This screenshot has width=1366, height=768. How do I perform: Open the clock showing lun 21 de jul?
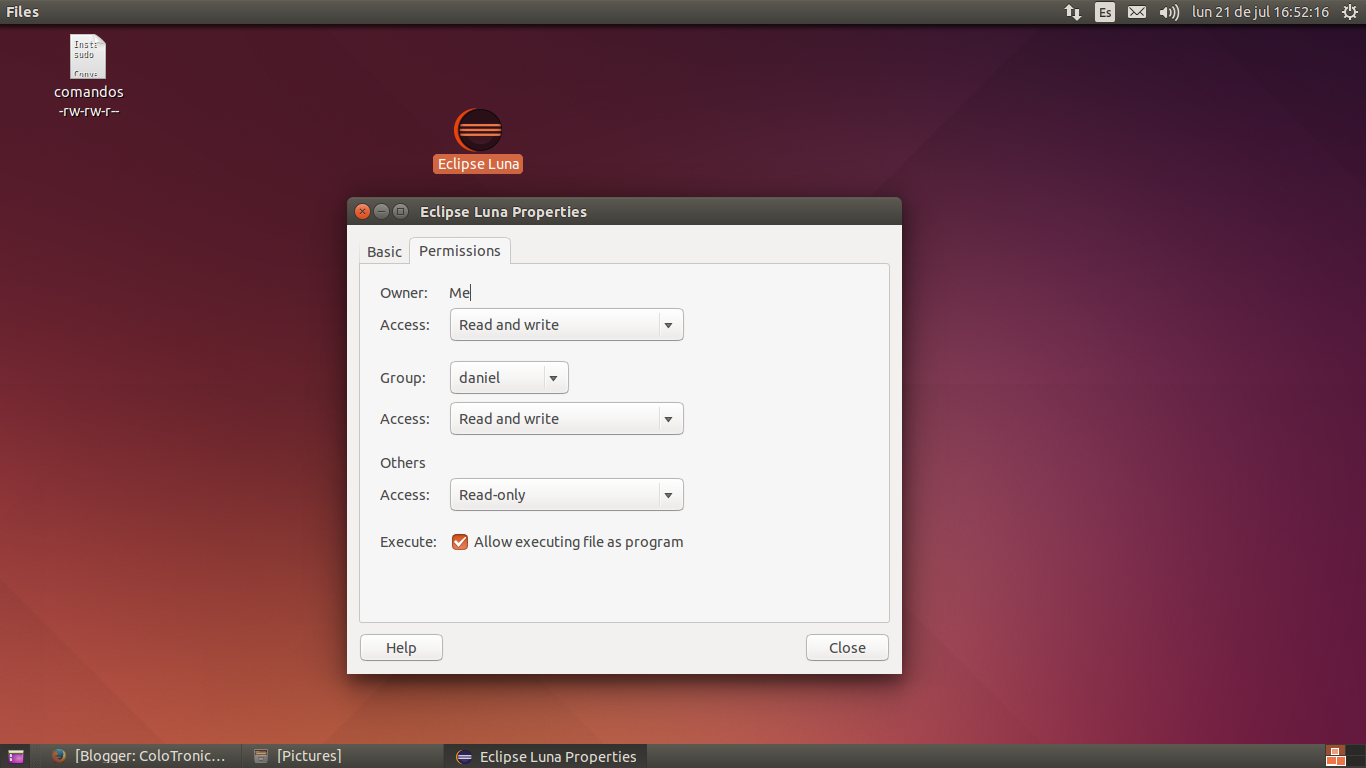tap(1261, 12)
